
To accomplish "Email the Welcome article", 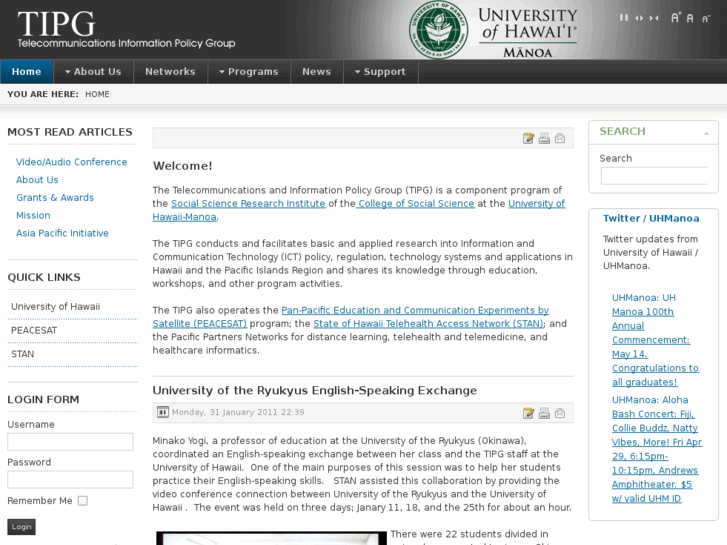I will [x=560, y=138].
